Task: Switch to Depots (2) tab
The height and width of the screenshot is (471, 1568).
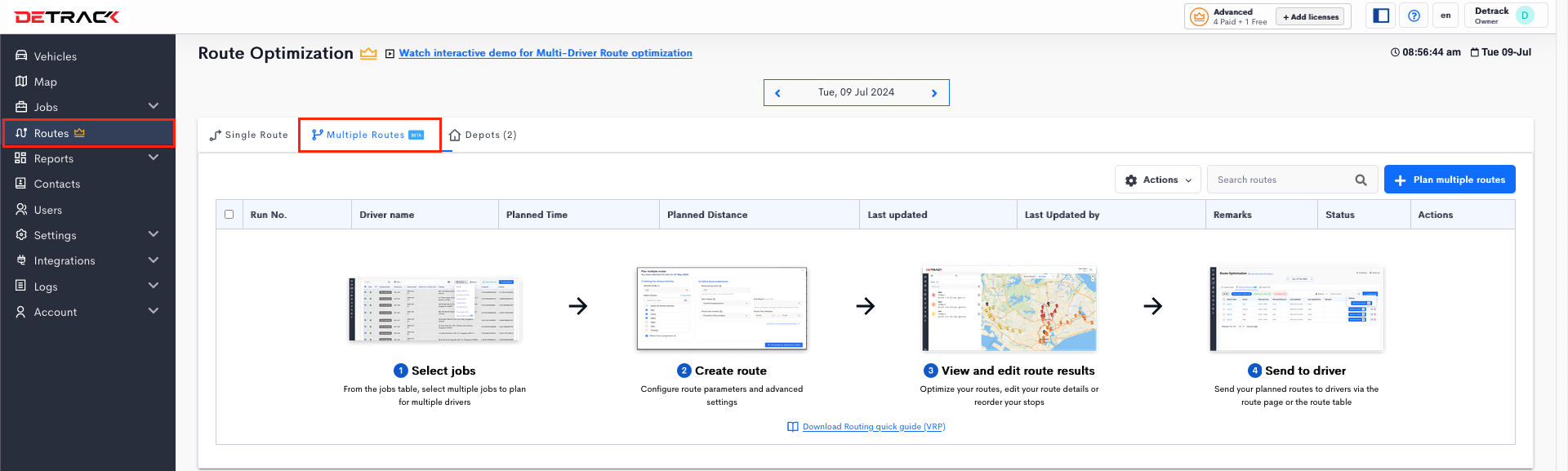Action: coord(483,135)
